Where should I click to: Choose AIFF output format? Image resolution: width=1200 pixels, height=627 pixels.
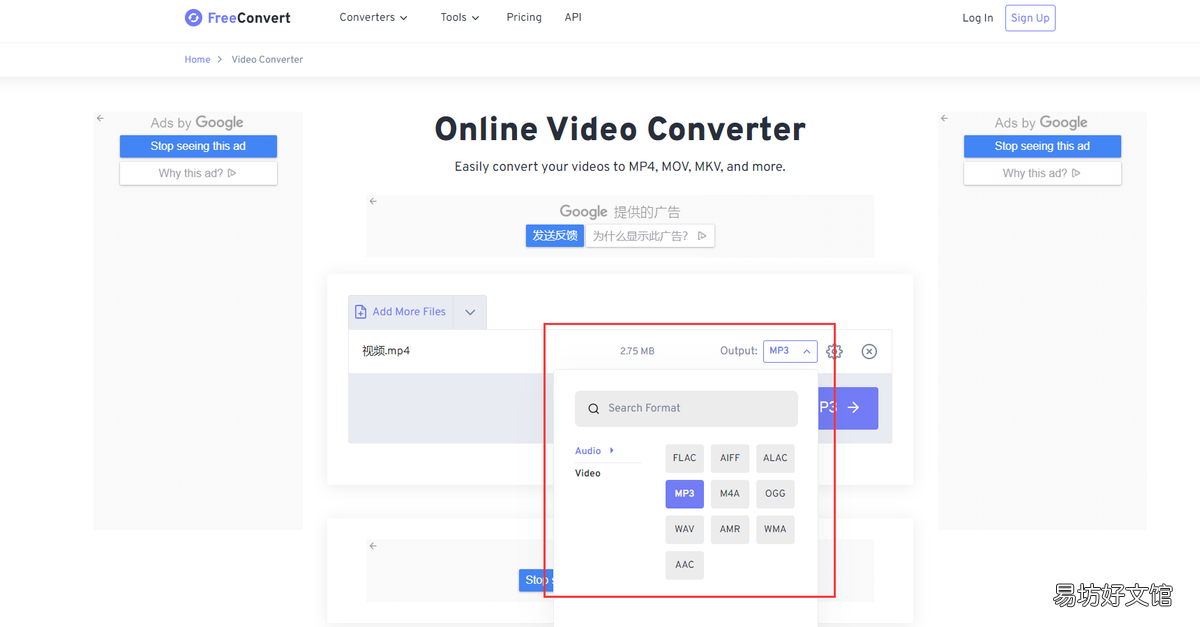coord(730,458)
